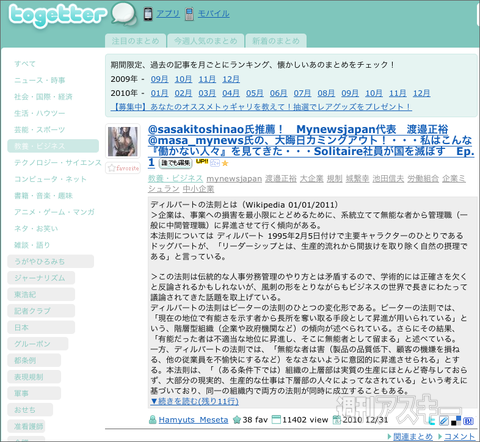480x442 pixels.
Task: Share via the Twitter icon
Action: point(432,421)
